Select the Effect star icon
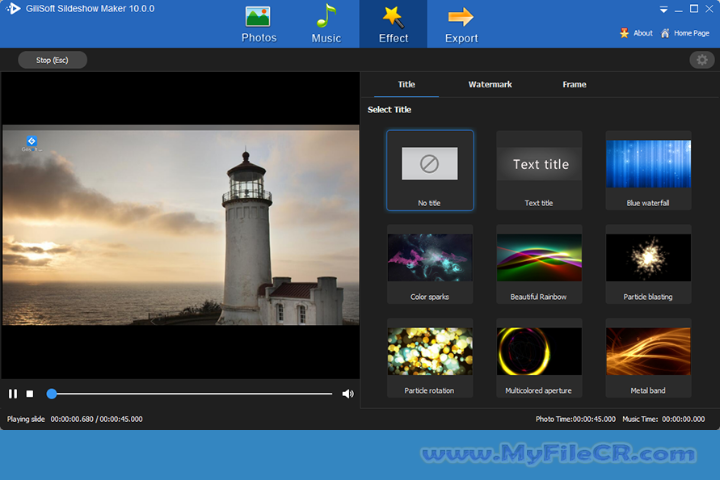 pos(393,17)
